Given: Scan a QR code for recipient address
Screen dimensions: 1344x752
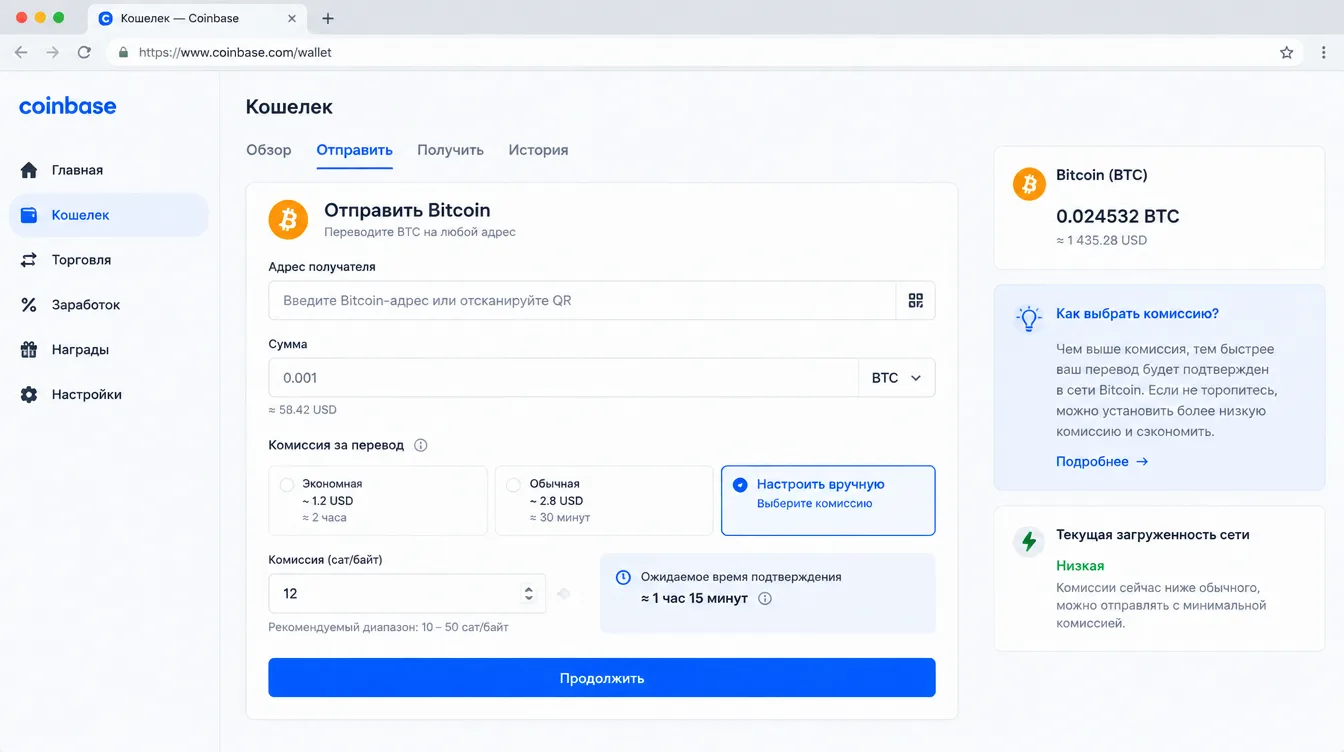Looking at the screenshot, I should point(915,301).
